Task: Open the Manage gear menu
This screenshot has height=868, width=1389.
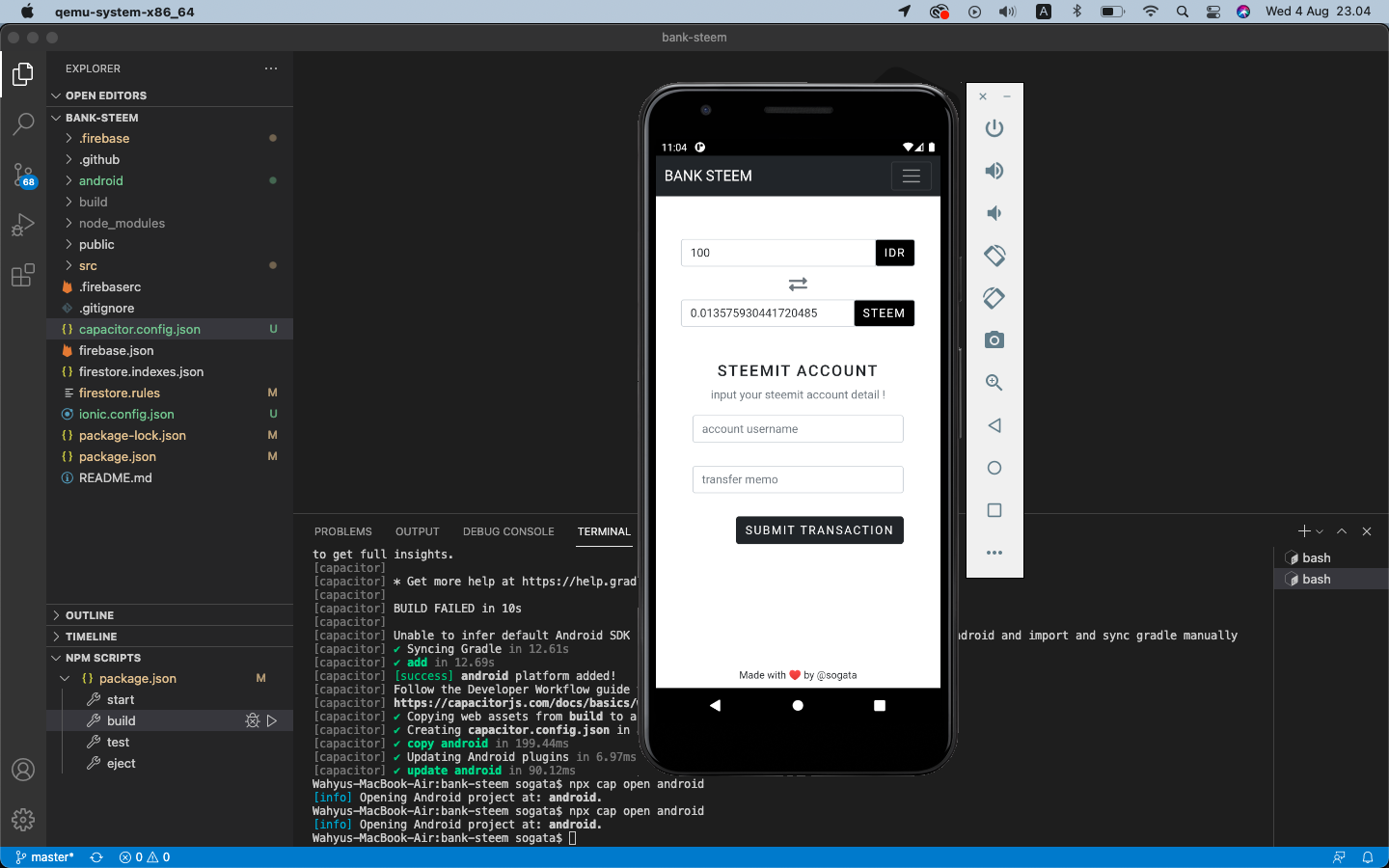Action: [23, 820]
